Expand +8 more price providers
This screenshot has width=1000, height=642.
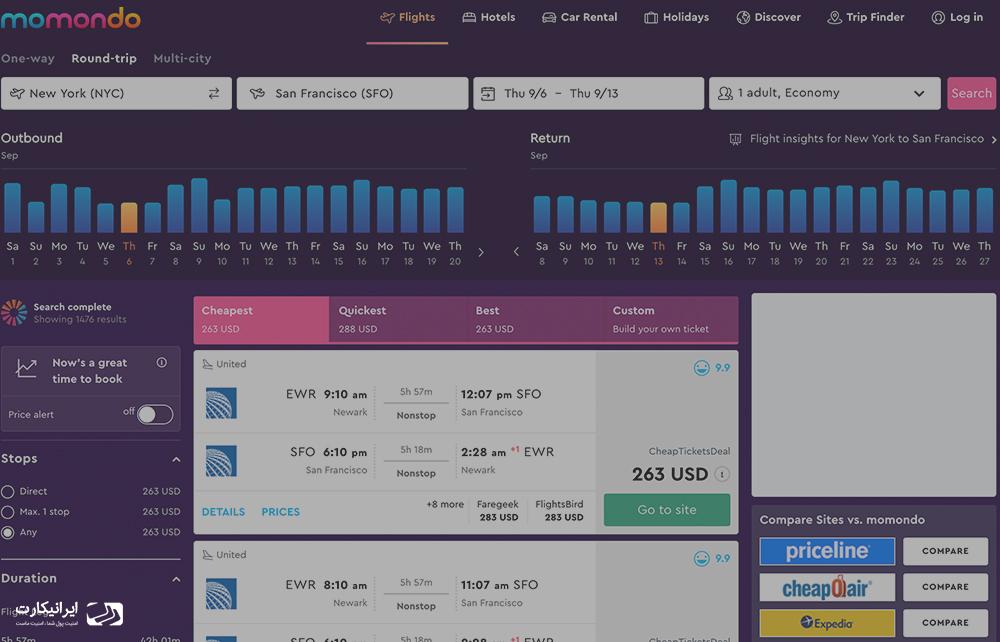[x=445, y=504]
